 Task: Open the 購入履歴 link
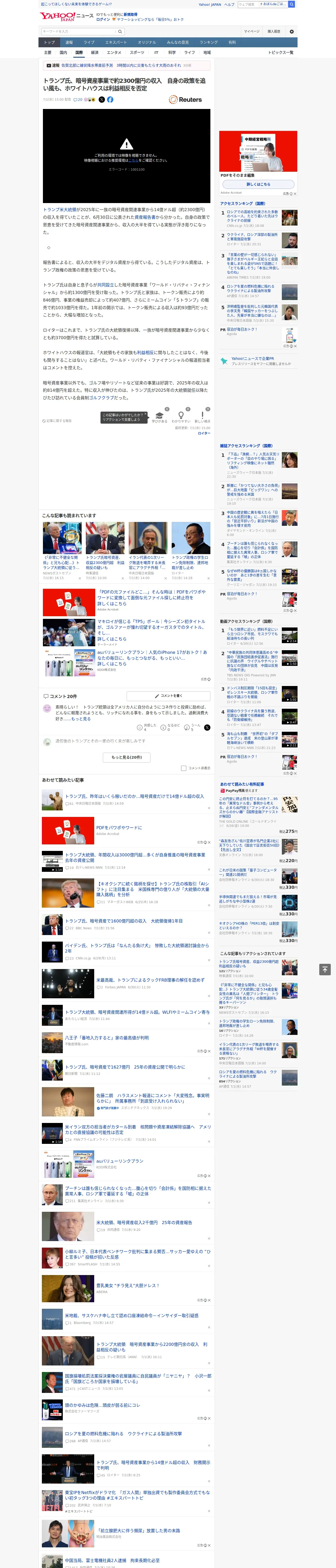(274, 31)
